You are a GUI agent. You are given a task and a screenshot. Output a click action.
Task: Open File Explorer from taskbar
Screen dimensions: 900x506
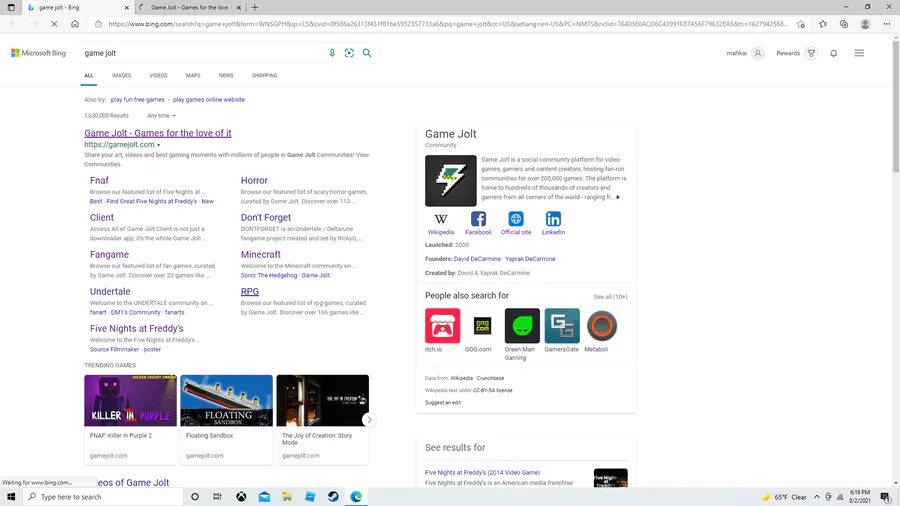tap(287, 497)
